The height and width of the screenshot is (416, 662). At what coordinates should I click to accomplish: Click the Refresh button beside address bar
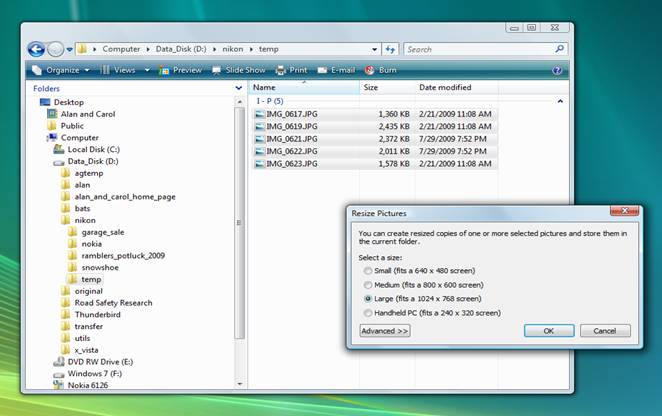coord(391,49)
